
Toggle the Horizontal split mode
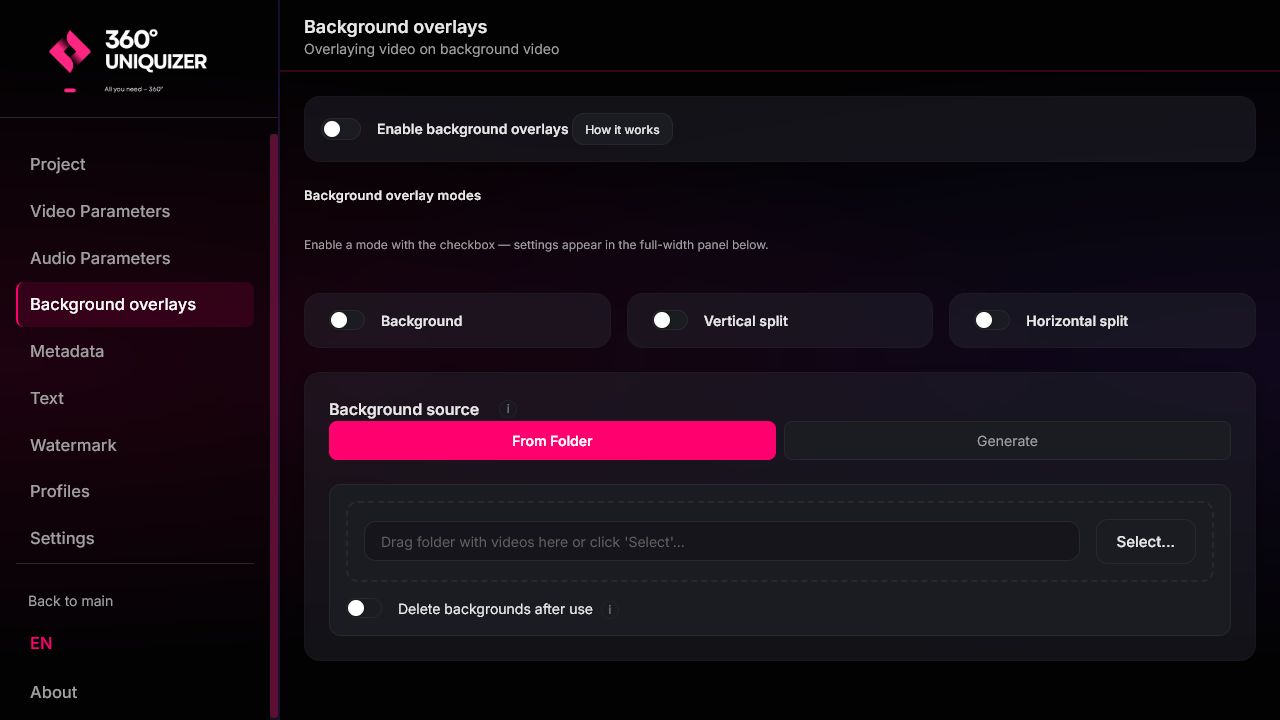pyautogui.click(x=992, y=320)
